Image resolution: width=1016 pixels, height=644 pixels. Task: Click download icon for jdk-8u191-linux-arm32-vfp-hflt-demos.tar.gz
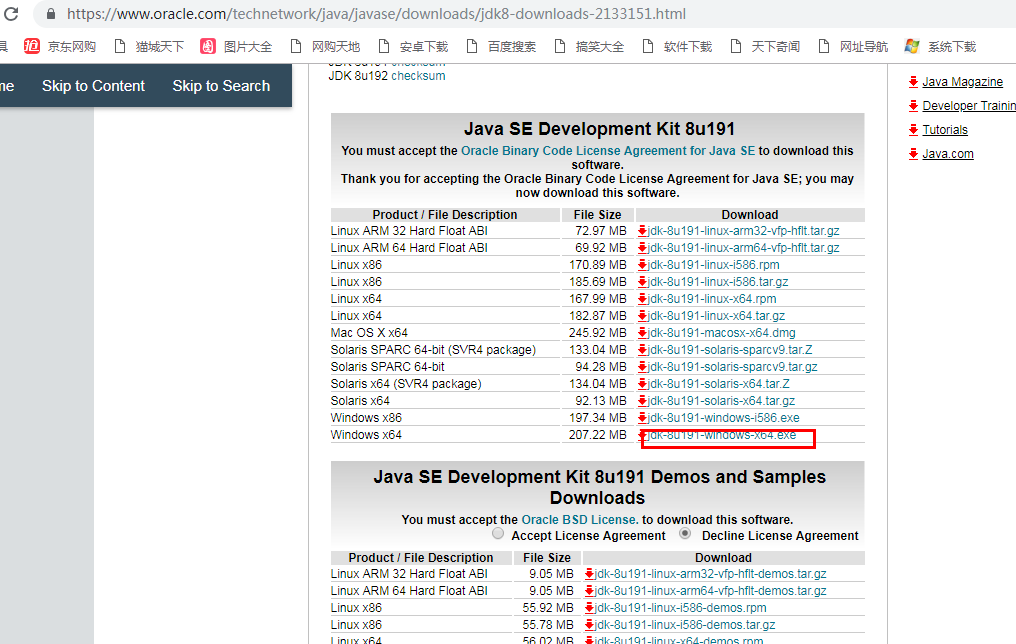click(590, 573)
